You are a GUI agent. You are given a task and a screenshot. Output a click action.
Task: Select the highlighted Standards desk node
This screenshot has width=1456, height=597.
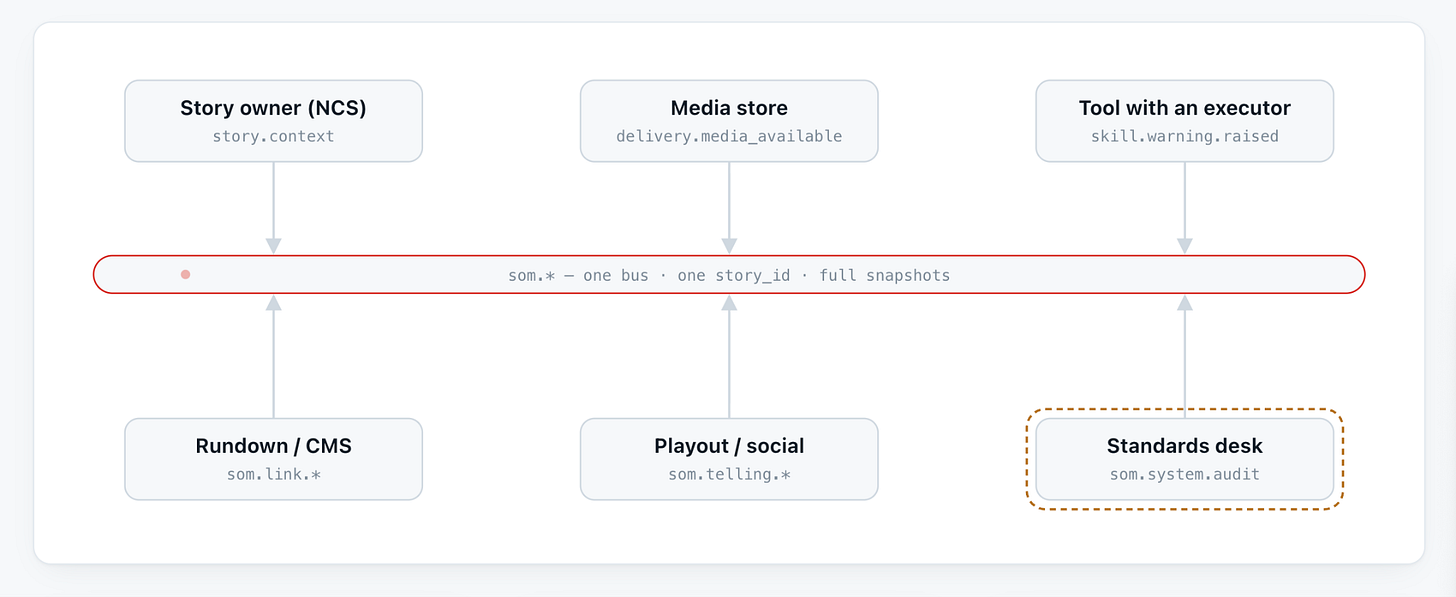(x=1185, y=459)
